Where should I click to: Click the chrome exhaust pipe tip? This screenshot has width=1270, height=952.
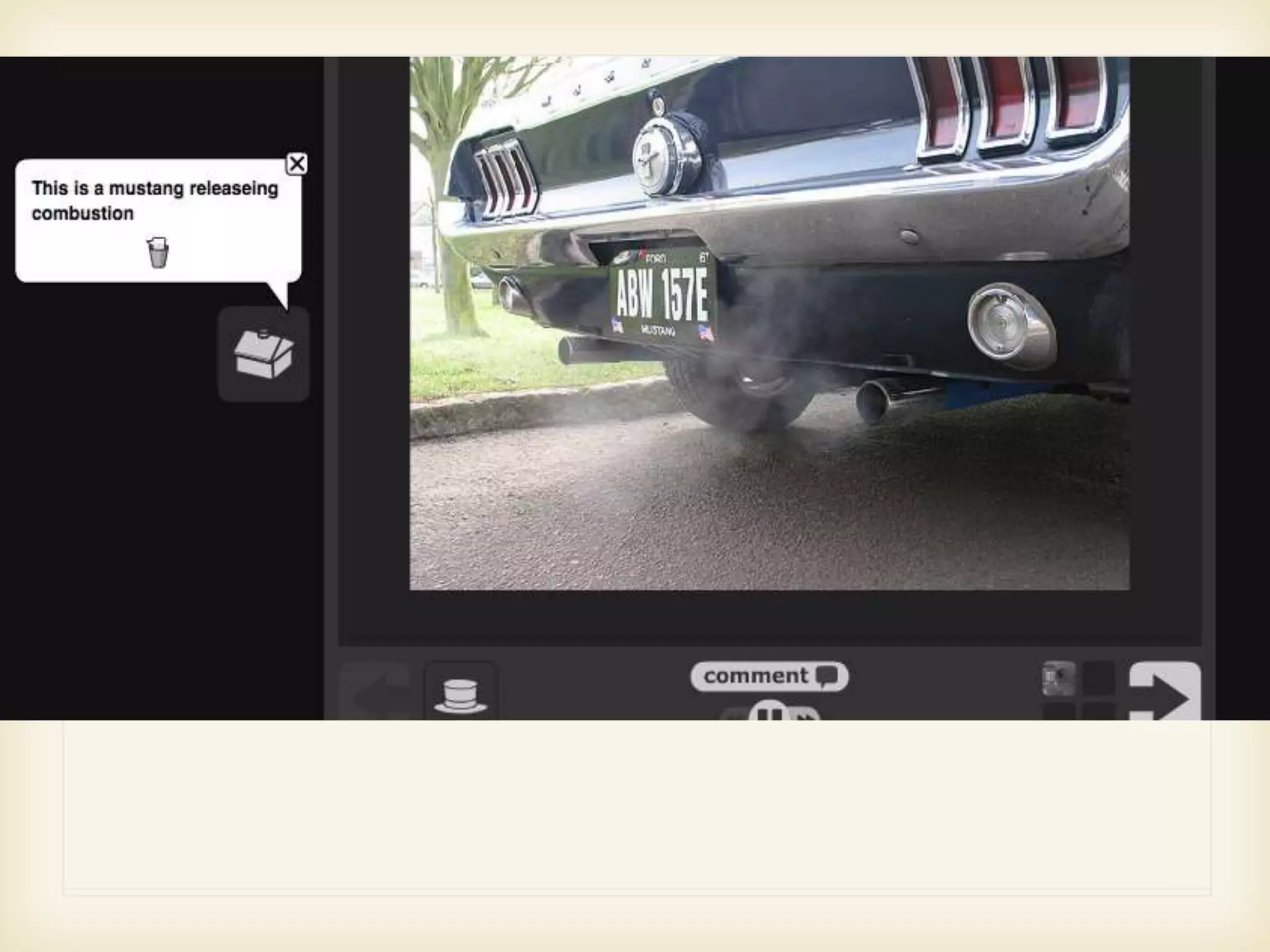pyautogui.click(x=874, y=402)
